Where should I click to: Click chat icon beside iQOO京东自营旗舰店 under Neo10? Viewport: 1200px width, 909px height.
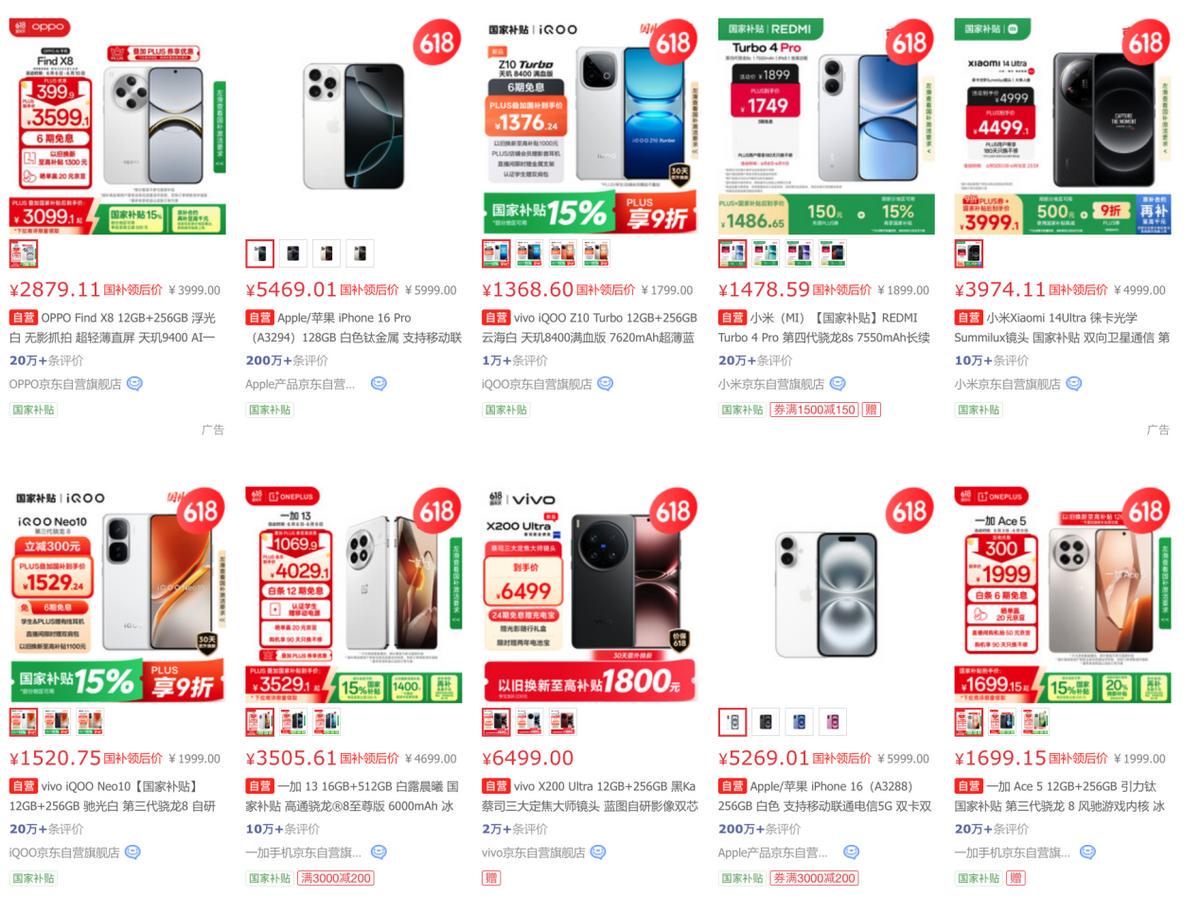pyautogui.click(x=132, y=852)
